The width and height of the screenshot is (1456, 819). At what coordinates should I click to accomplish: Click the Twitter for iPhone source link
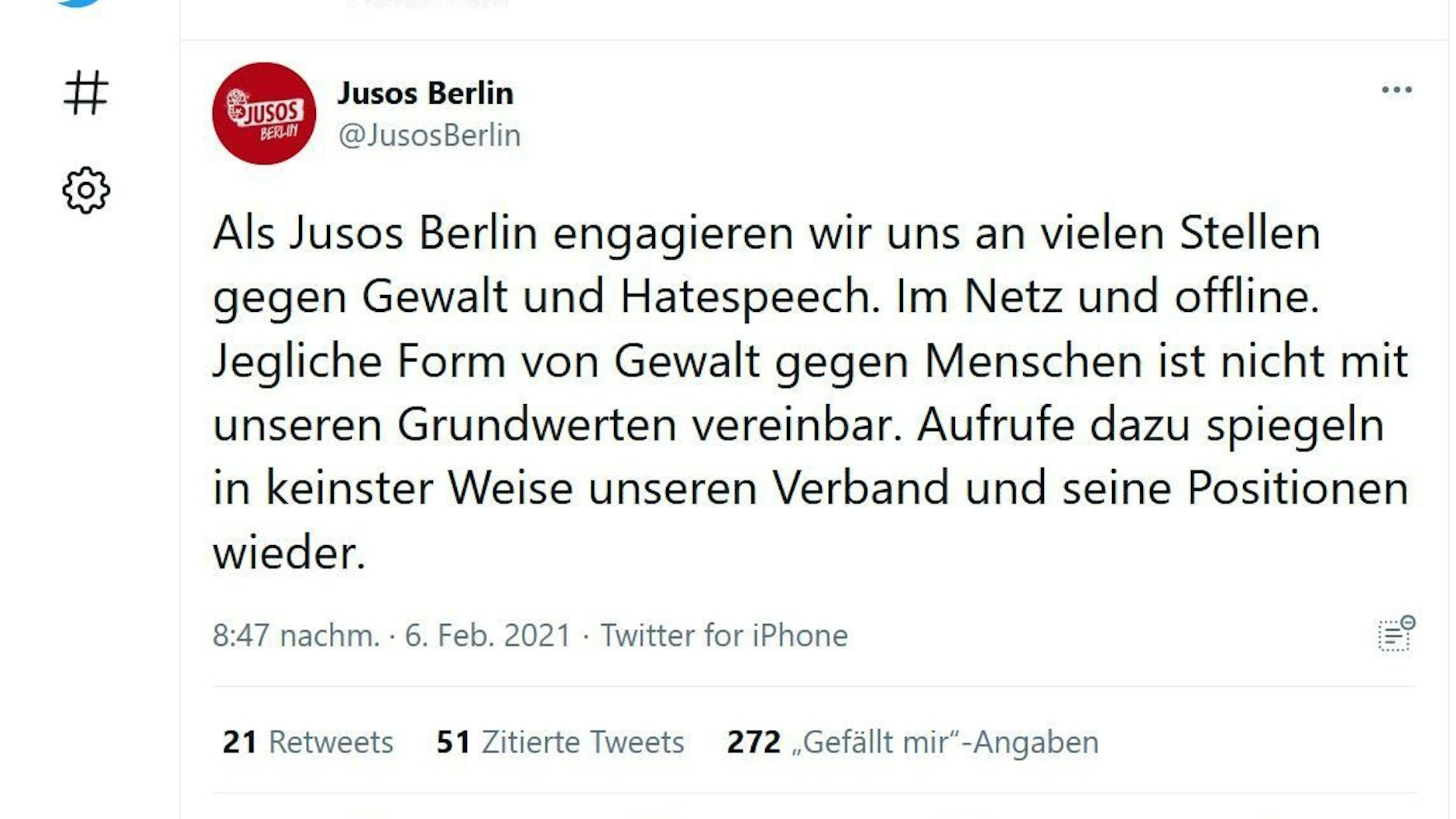[724, 636]
